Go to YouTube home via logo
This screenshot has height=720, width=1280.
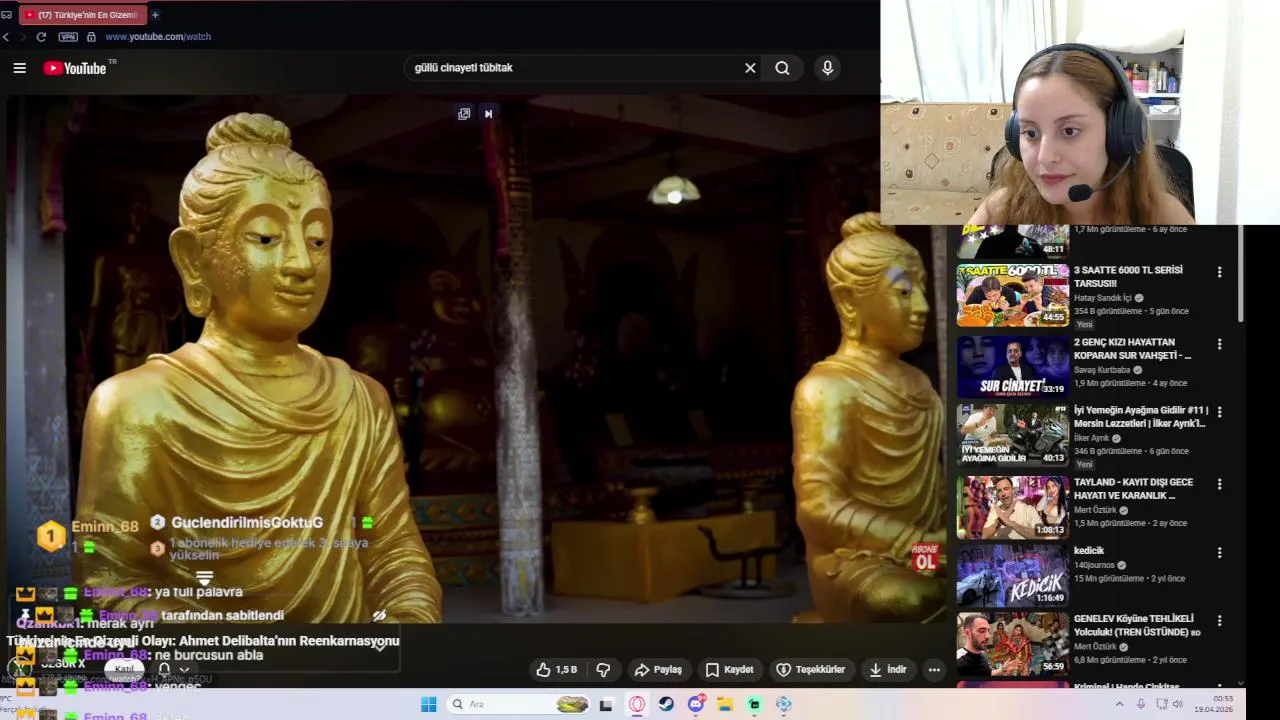[75, 68]
